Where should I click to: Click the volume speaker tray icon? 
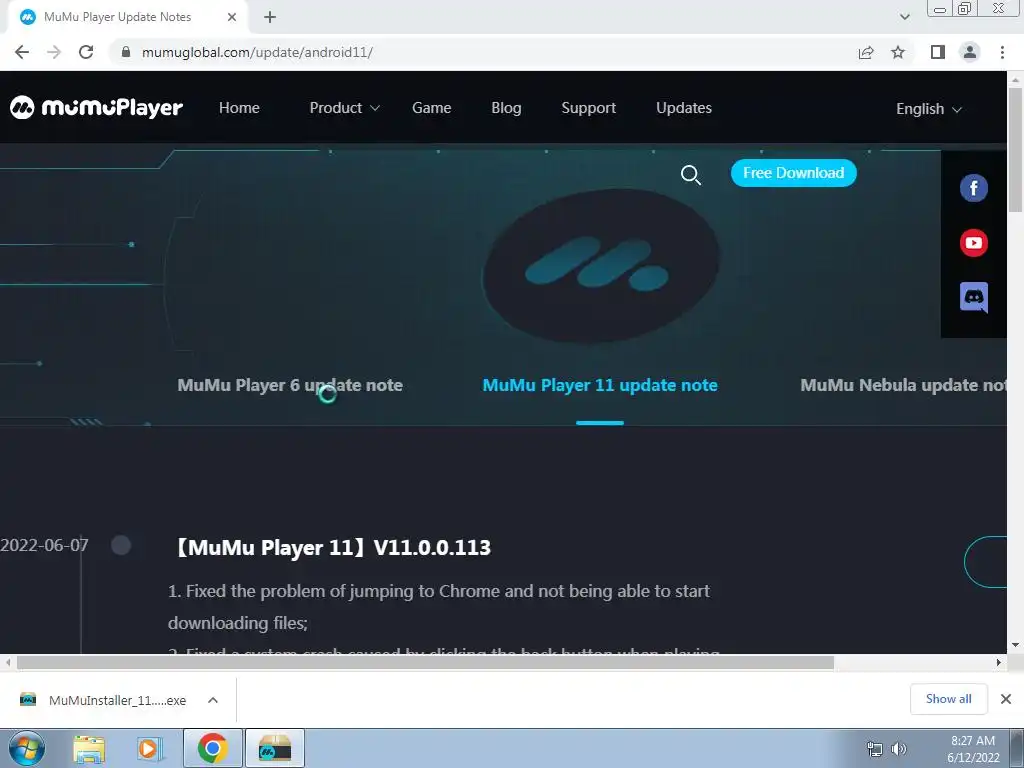click(899, 749)
